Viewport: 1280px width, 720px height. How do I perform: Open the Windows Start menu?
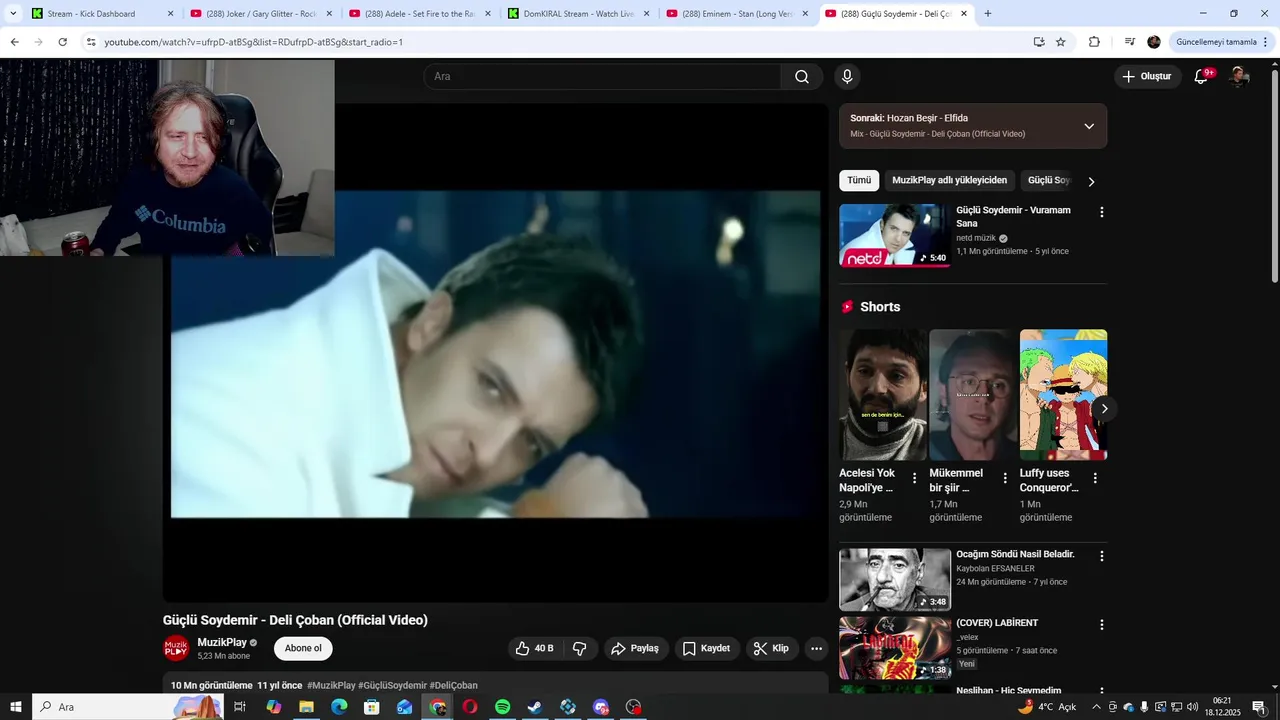click(16, 707)
